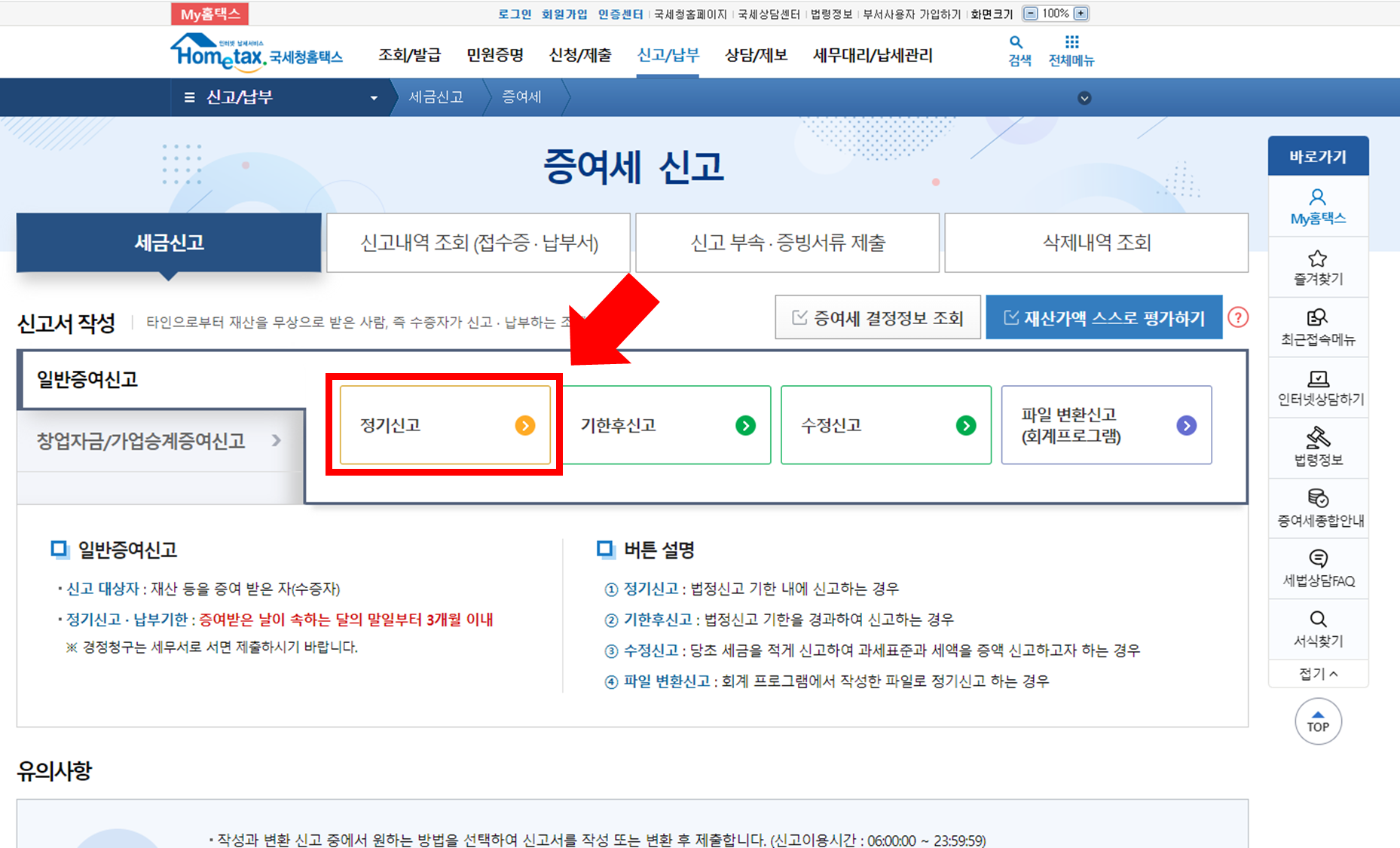
Task: Click the 100% zoom level display
Action: click(1056, 14)
